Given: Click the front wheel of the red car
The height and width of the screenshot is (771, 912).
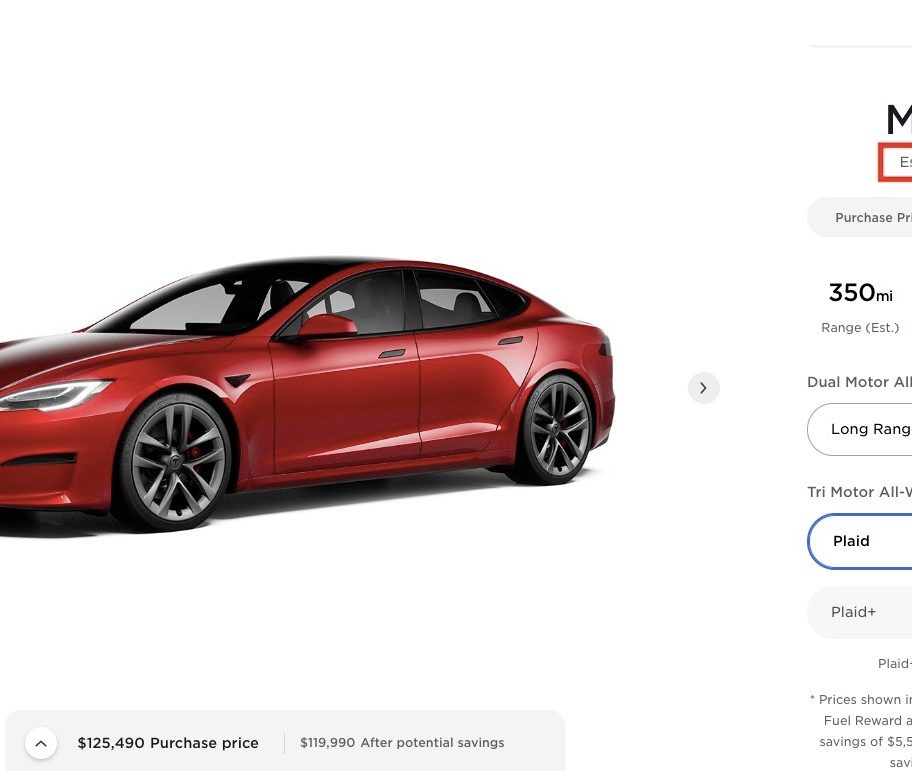Looking at the screenshot, I should pyautogui.click(x=176, y=460).
